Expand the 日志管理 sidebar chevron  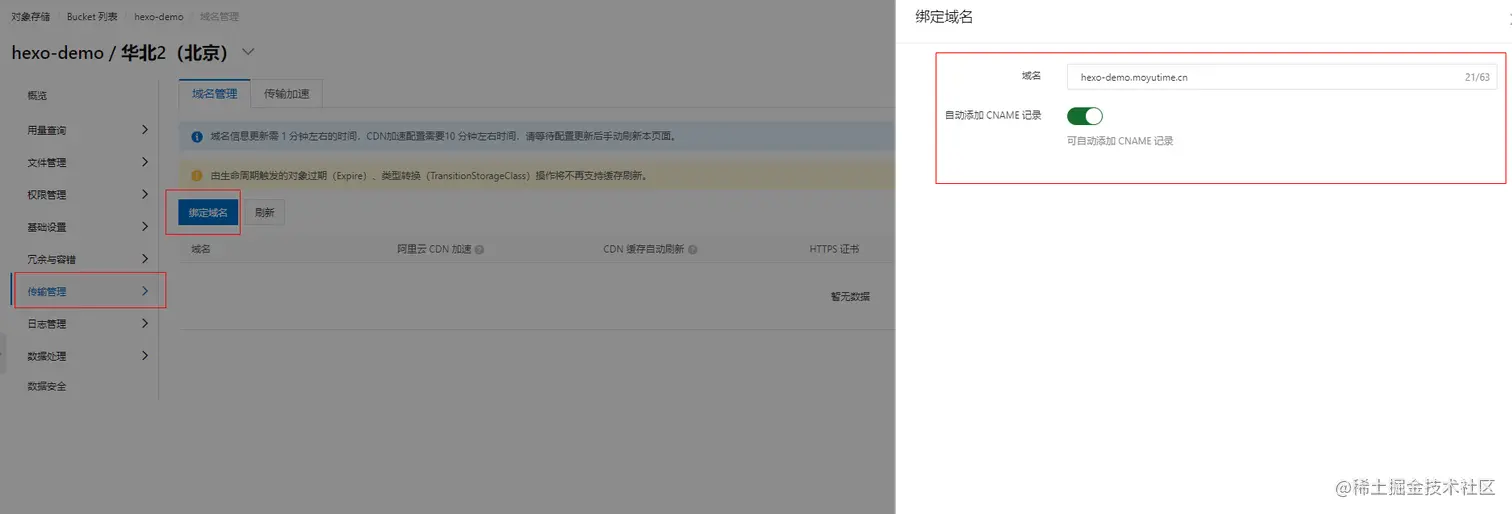(x=145, y=323)
